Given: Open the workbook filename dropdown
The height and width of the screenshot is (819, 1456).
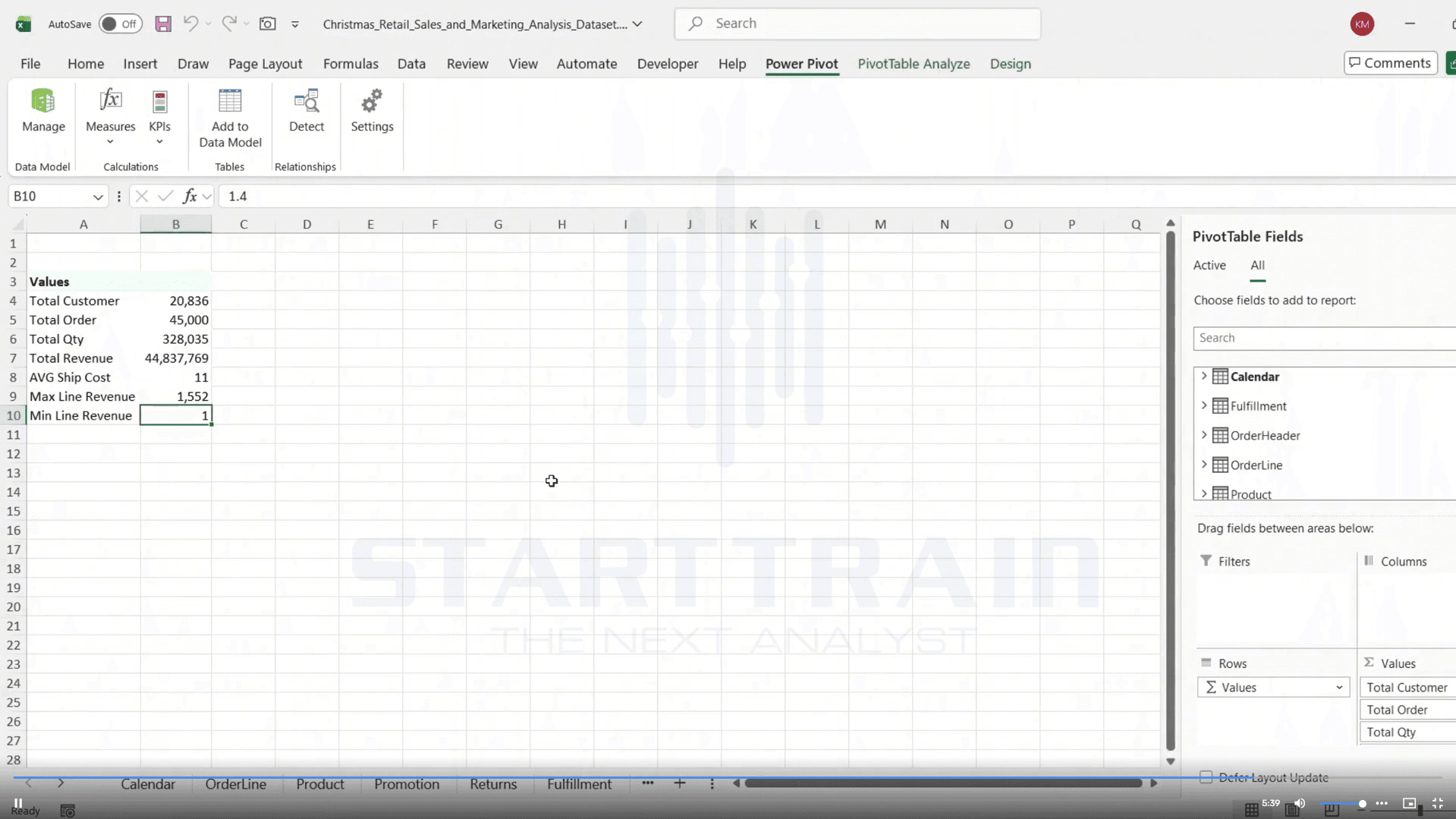Looking at the screenshot, I should [637, 24].
